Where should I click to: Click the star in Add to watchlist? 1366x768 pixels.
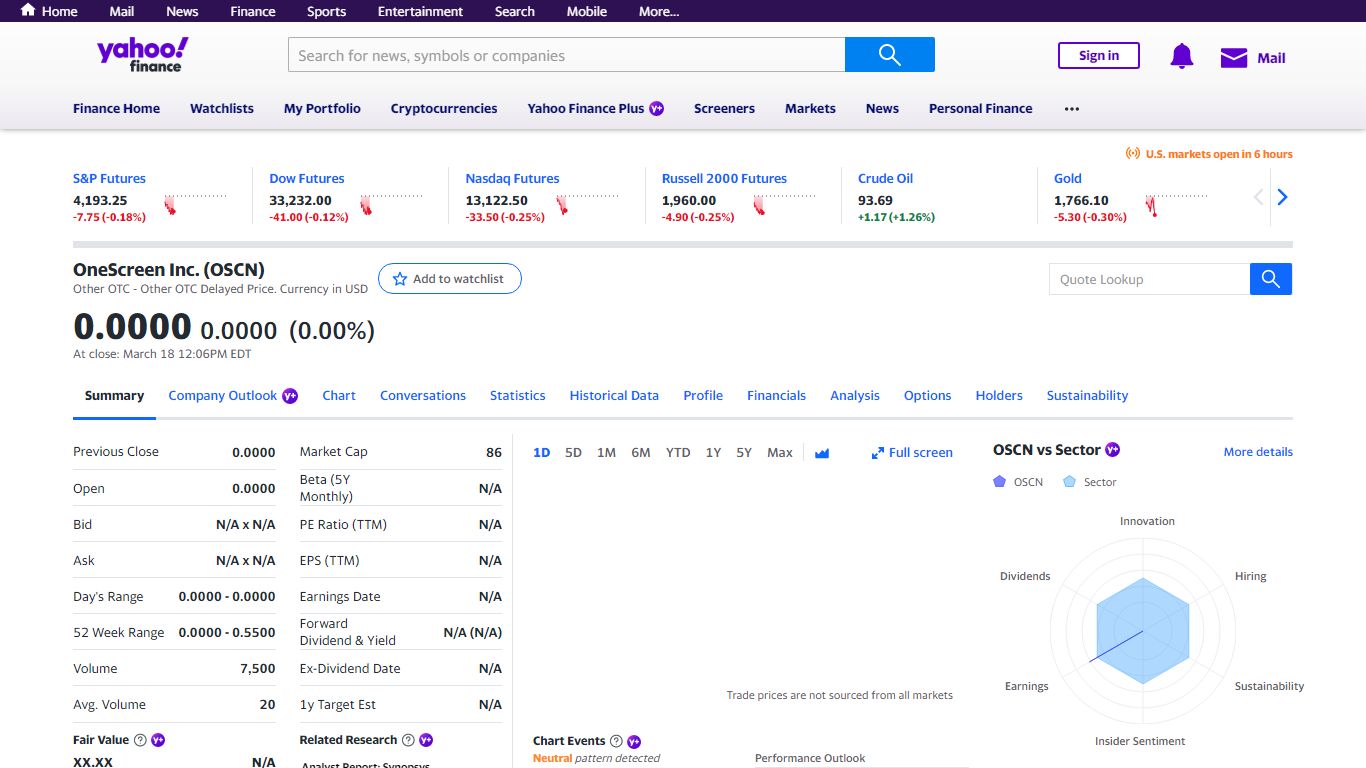coord(400,279)
